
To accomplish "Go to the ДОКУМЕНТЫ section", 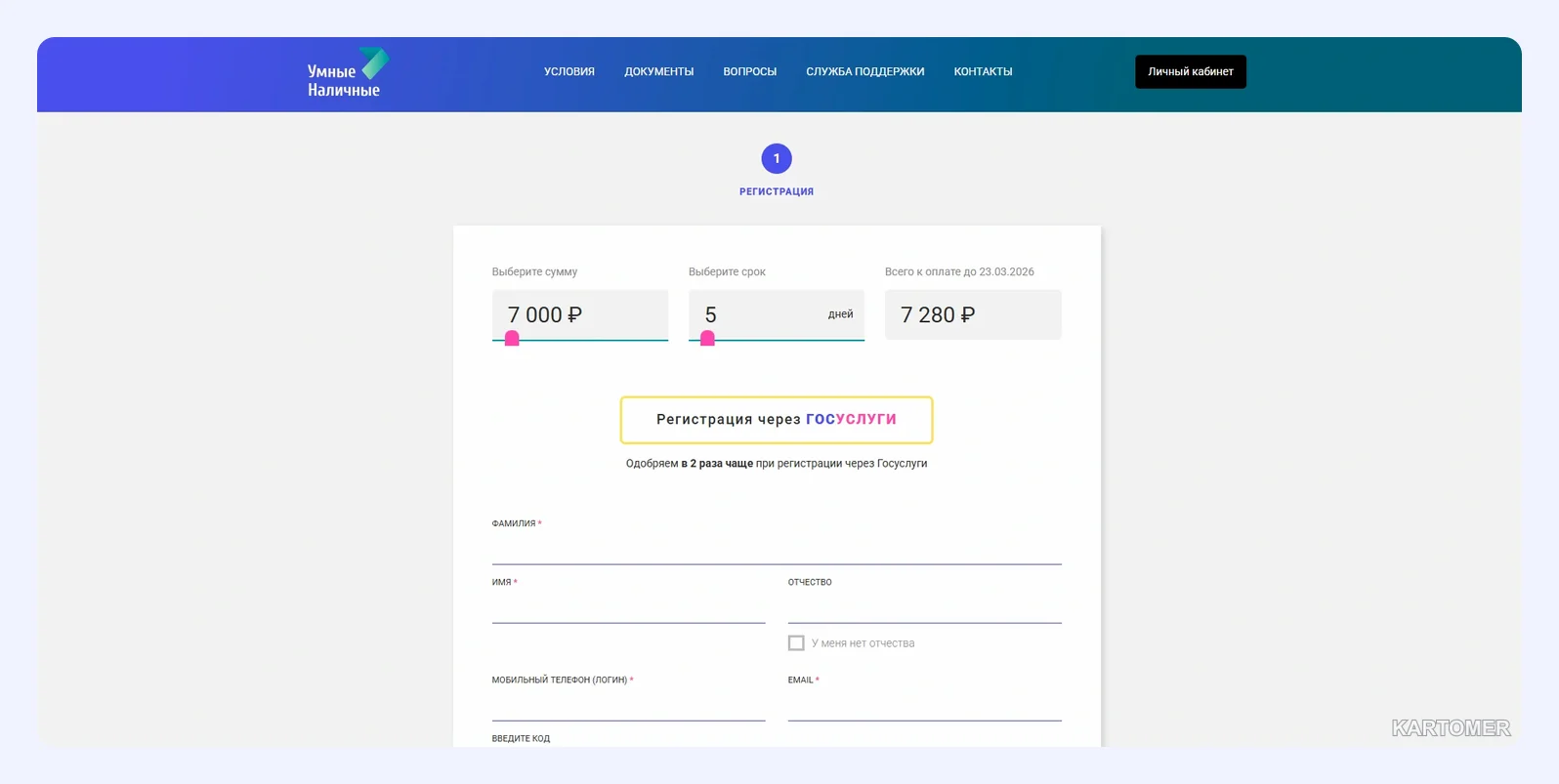I will tap(659, 71).
